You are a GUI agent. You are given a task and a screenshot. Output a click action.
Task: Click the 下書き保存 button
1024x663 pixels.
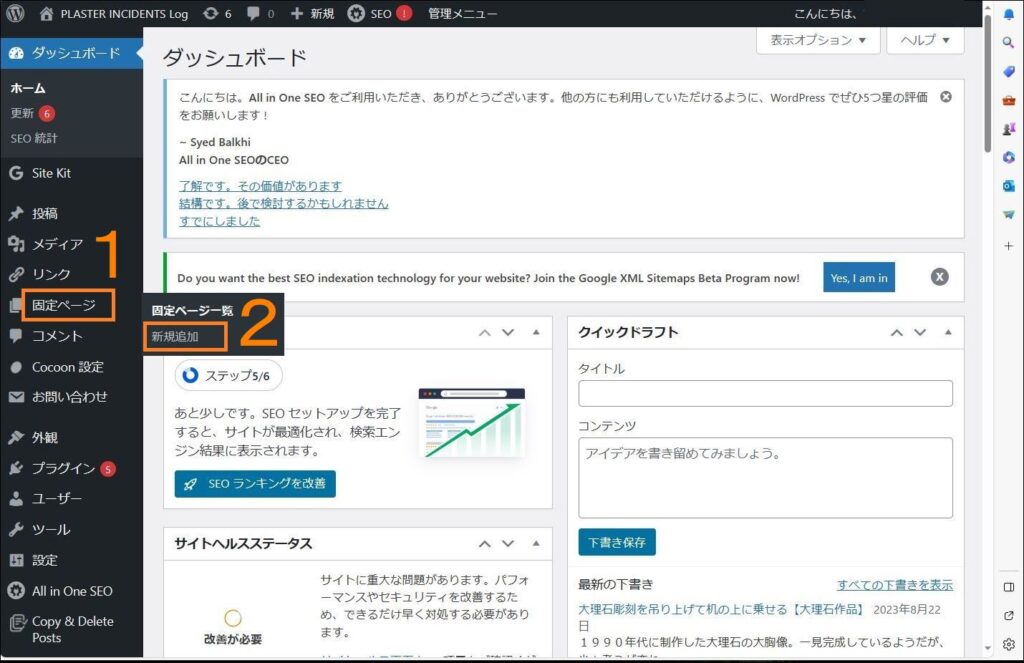pyautogui.click(x=617, y=542)
